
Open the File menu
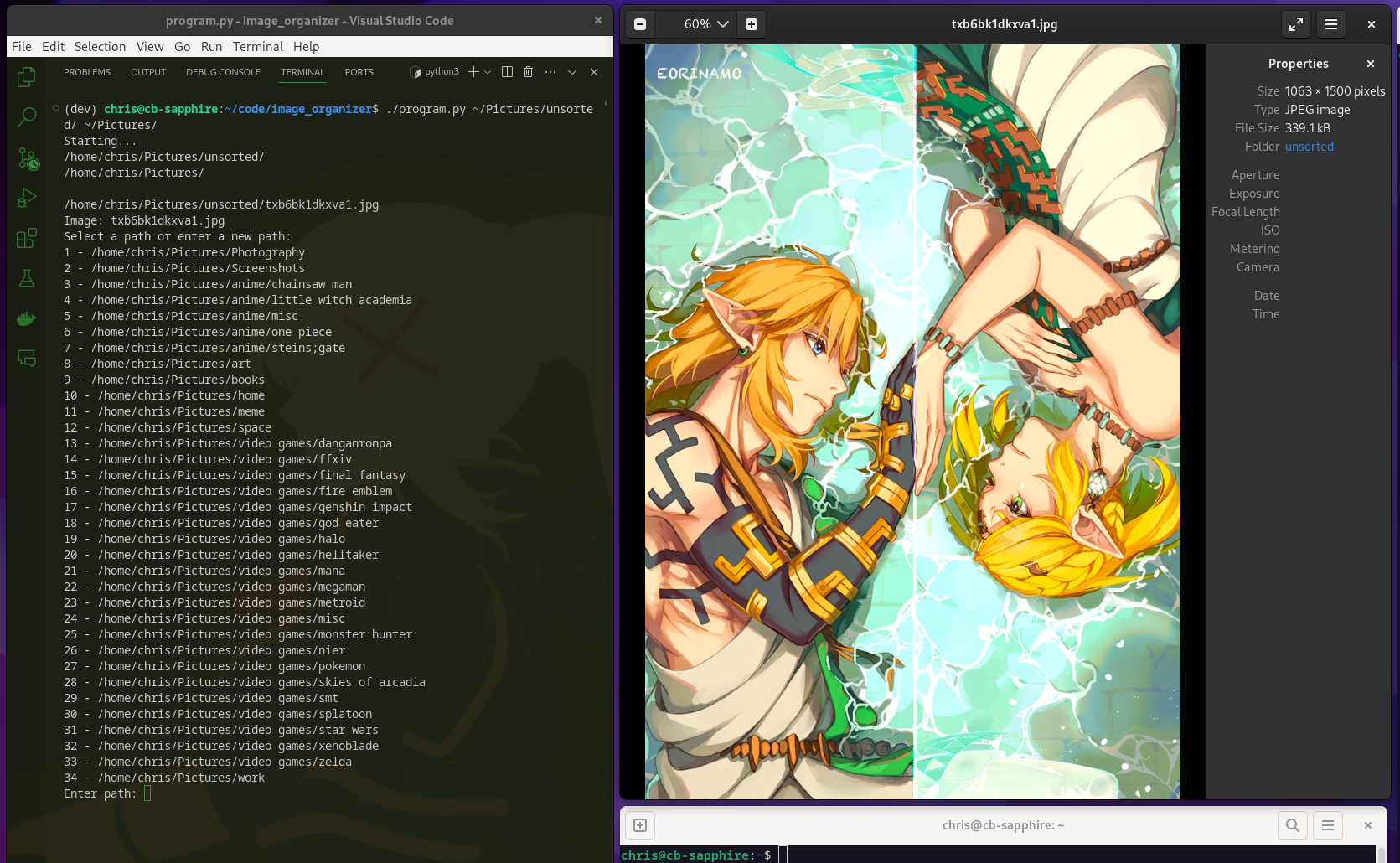(x=22, y=47)
